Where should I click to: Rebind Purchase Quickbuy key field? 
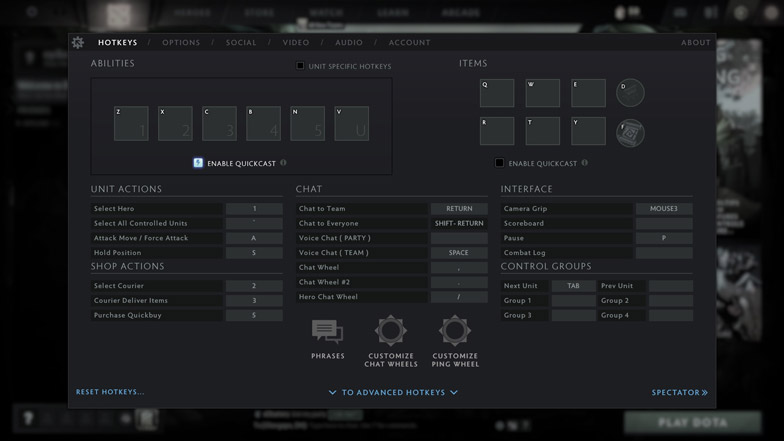[254, 315]
